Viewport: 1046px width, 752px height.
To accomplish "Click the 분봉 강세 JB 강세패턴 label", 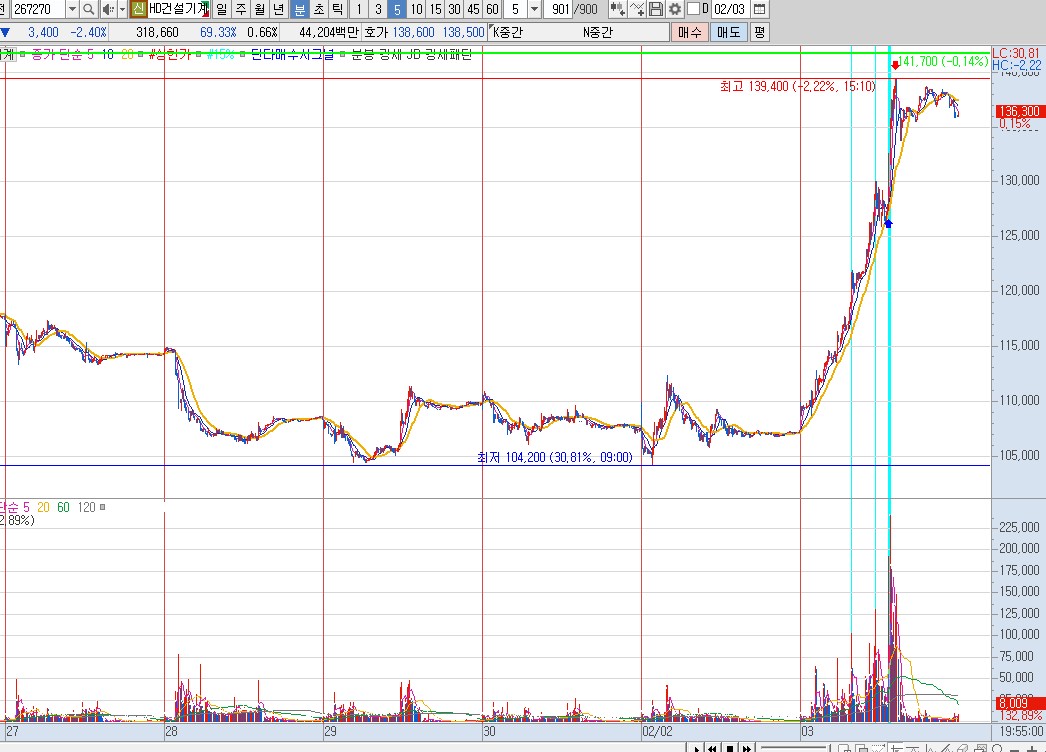I will [x=412, y=54].
